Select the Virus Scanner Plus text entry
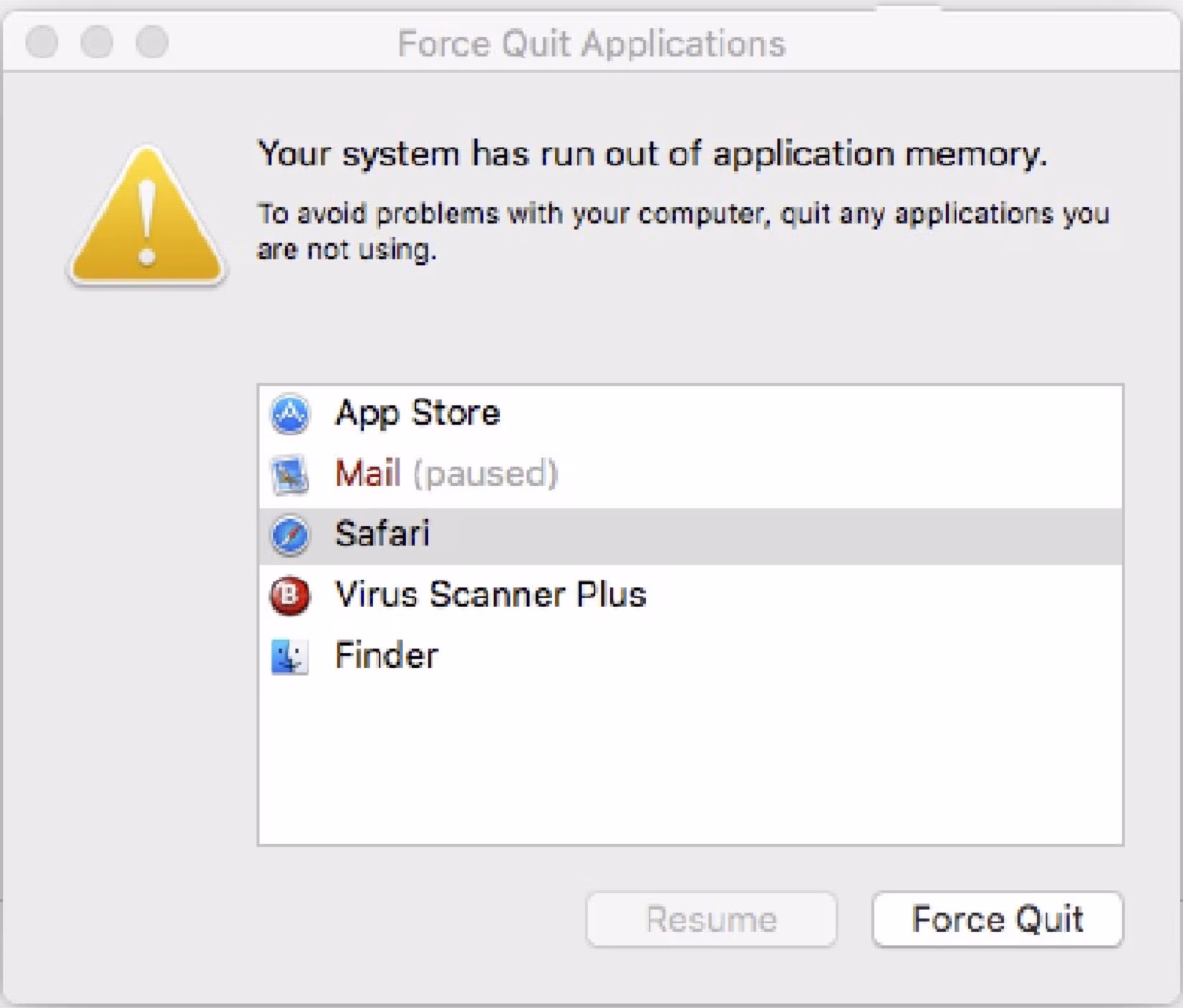Screen dimensions: 1183x1008 (x=491, y=595)
